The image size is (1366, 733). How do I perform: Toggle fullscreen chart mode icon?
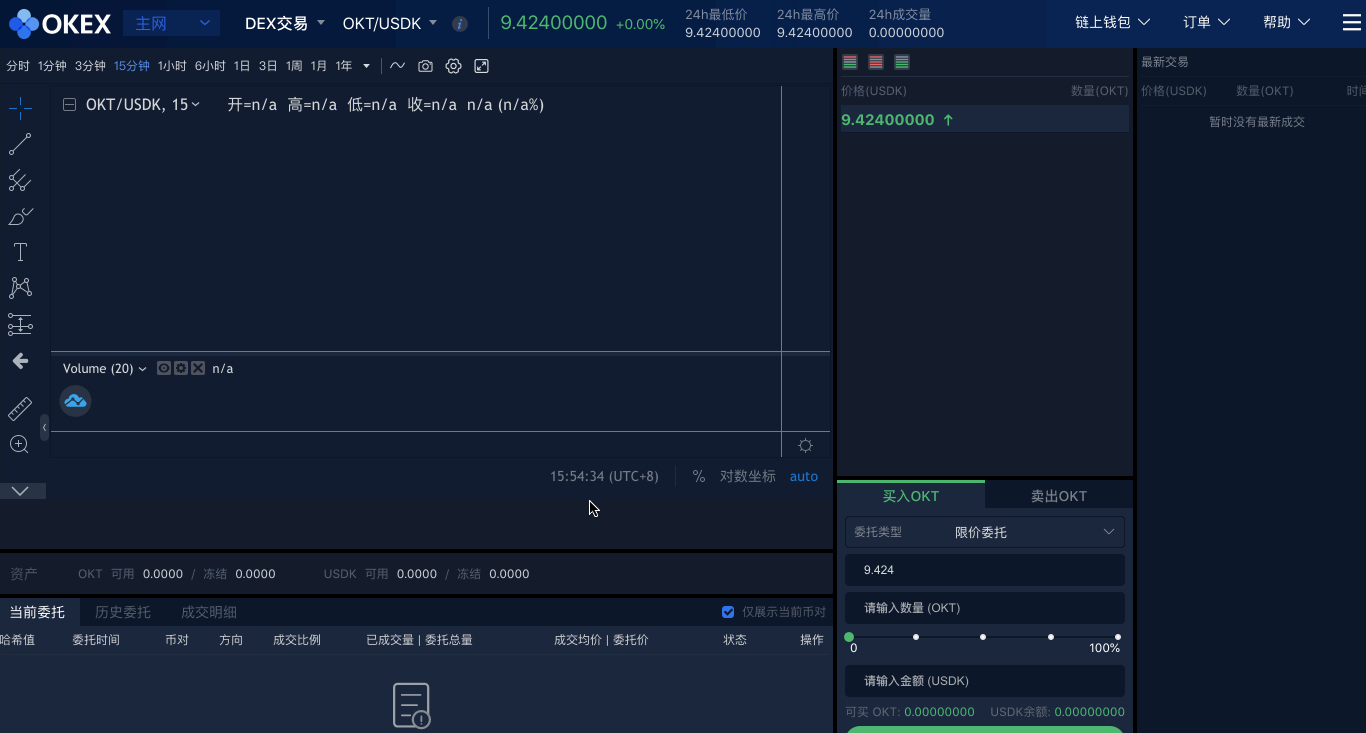pyautogui.click(x=482, y=66)
